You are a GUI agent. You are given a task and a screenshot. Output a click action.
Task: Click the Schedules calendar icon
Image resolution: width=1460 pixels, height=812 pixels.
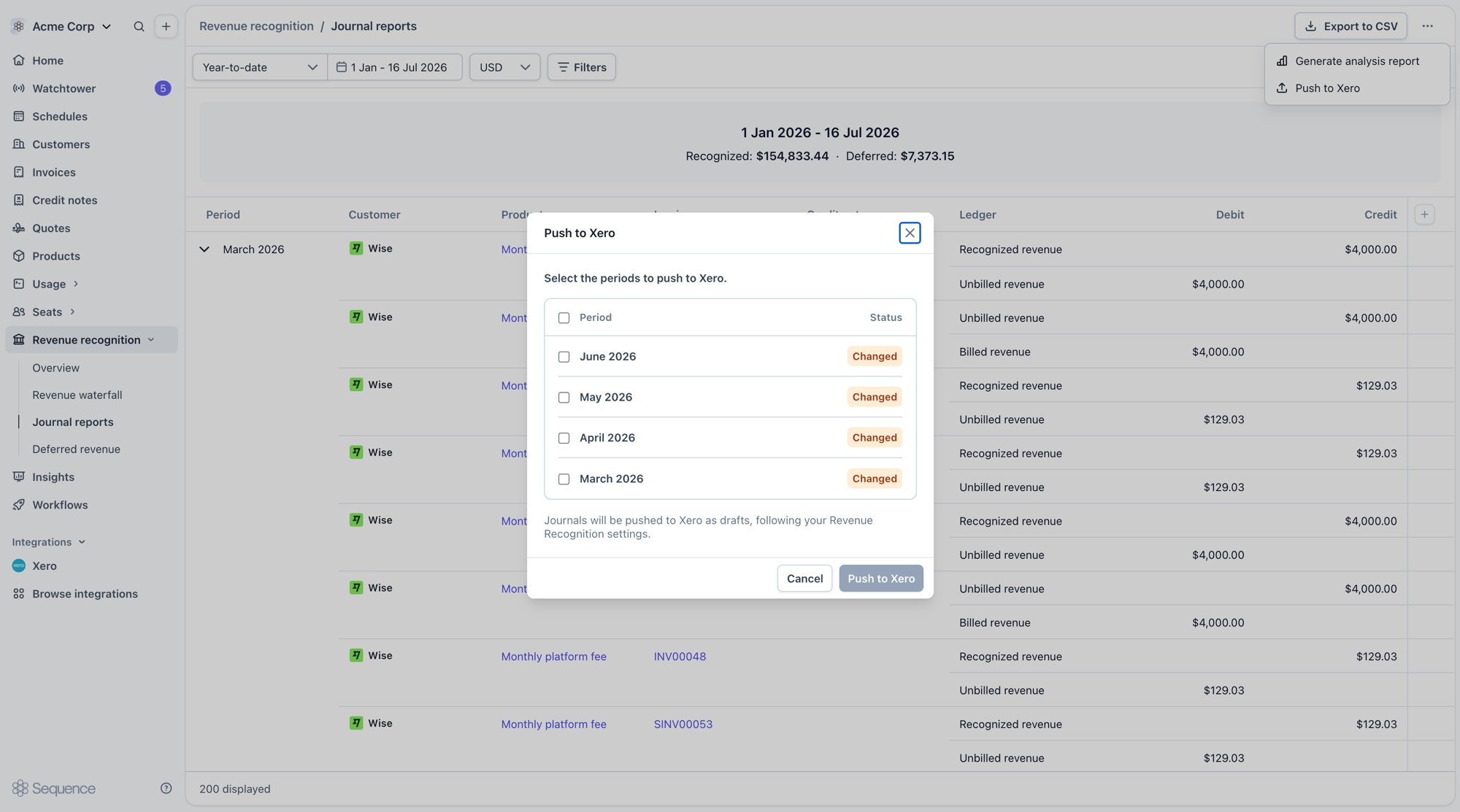pyautogui.click(x=19, y=116)
